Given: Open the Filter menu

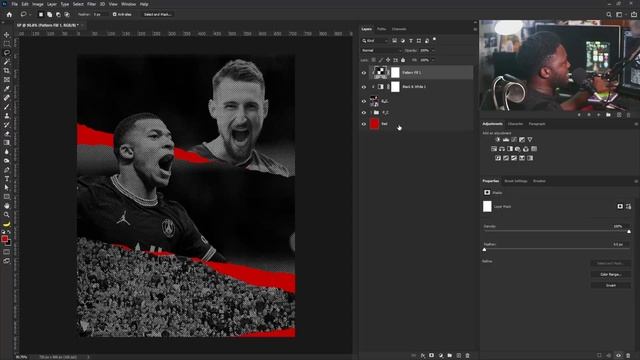Looking at the screenshot, I should [91, 4].
